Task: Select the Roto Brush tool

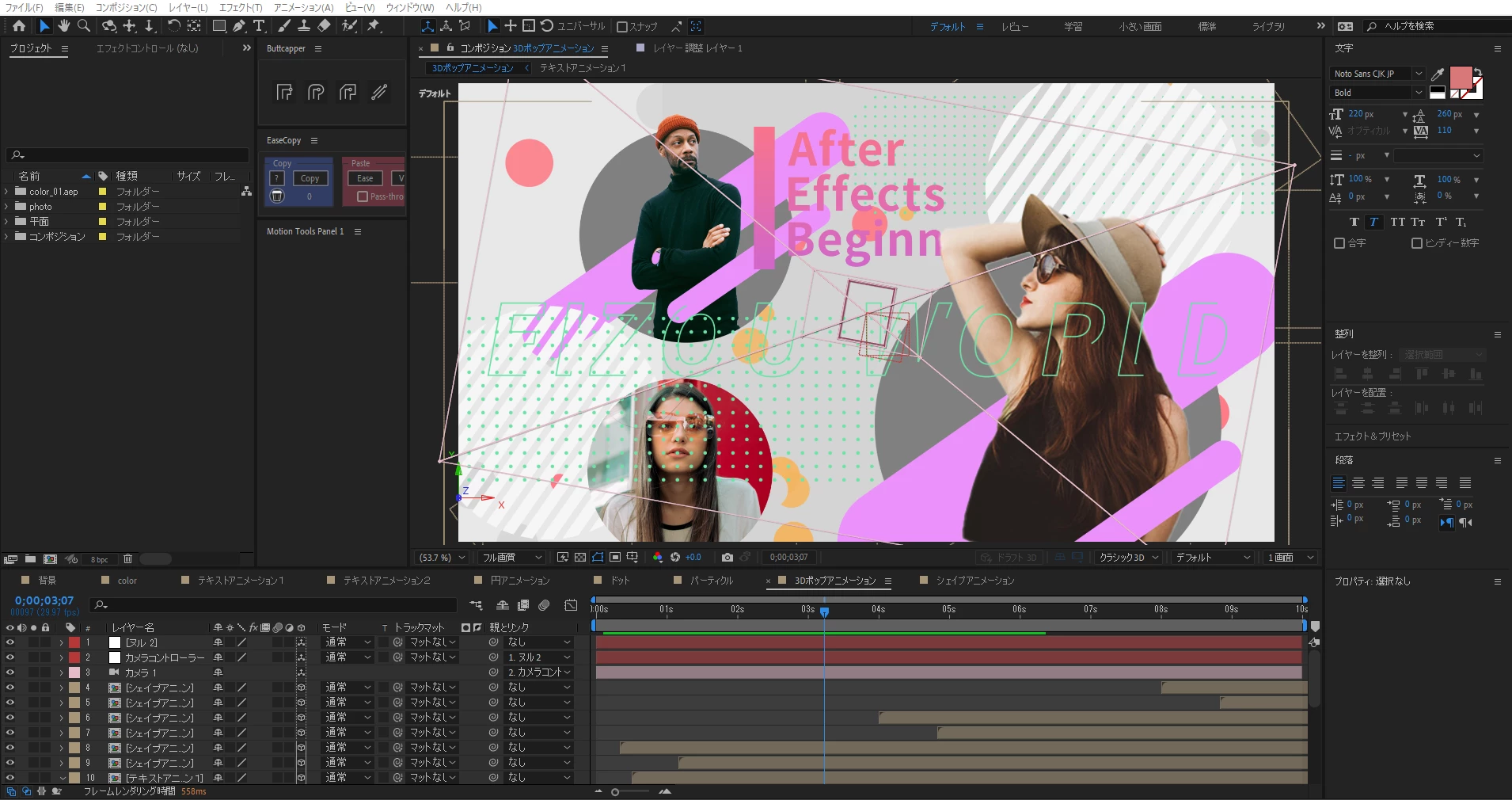Action: 348,26
